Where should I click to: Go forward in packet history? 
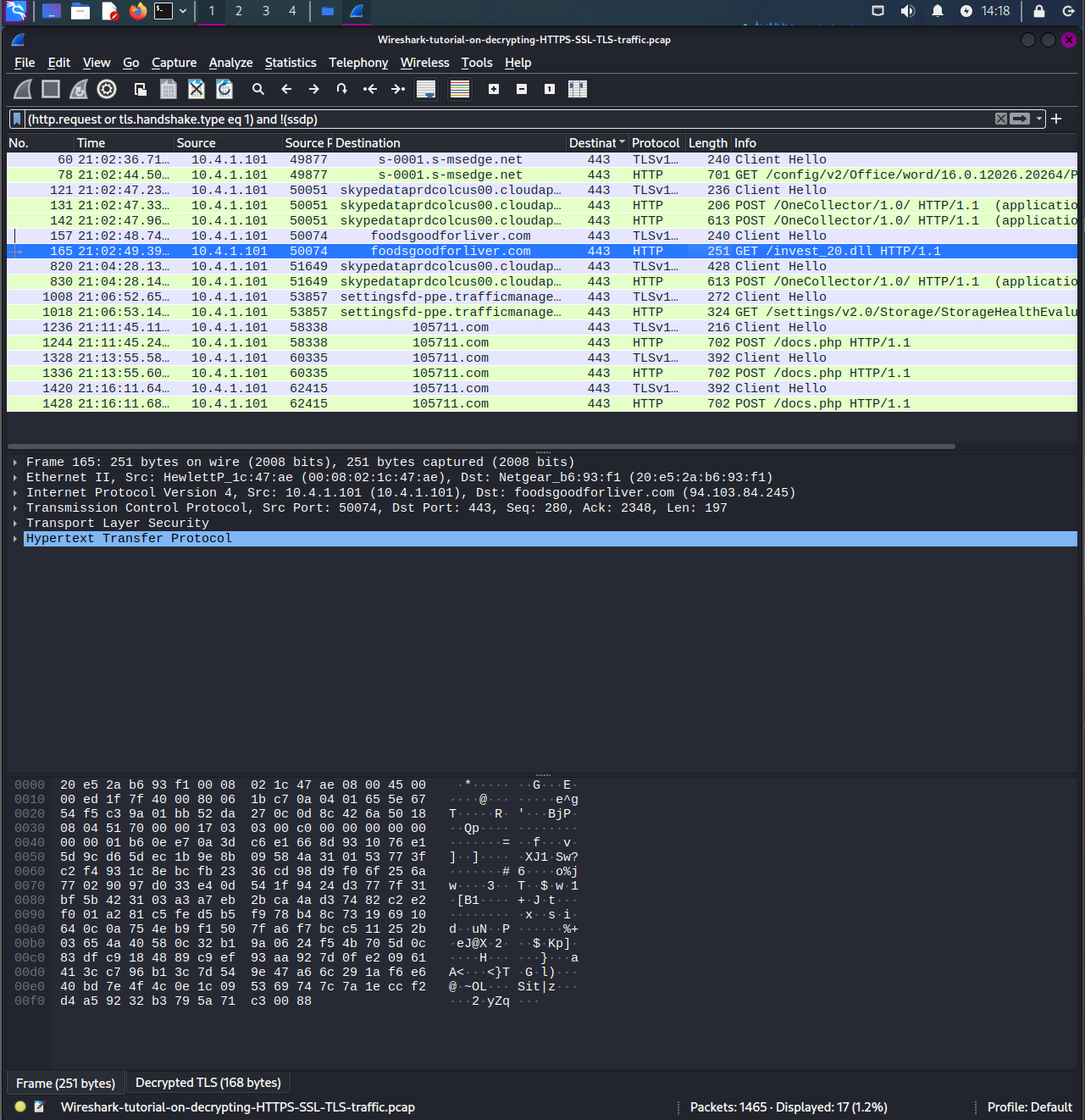point(314,89)
